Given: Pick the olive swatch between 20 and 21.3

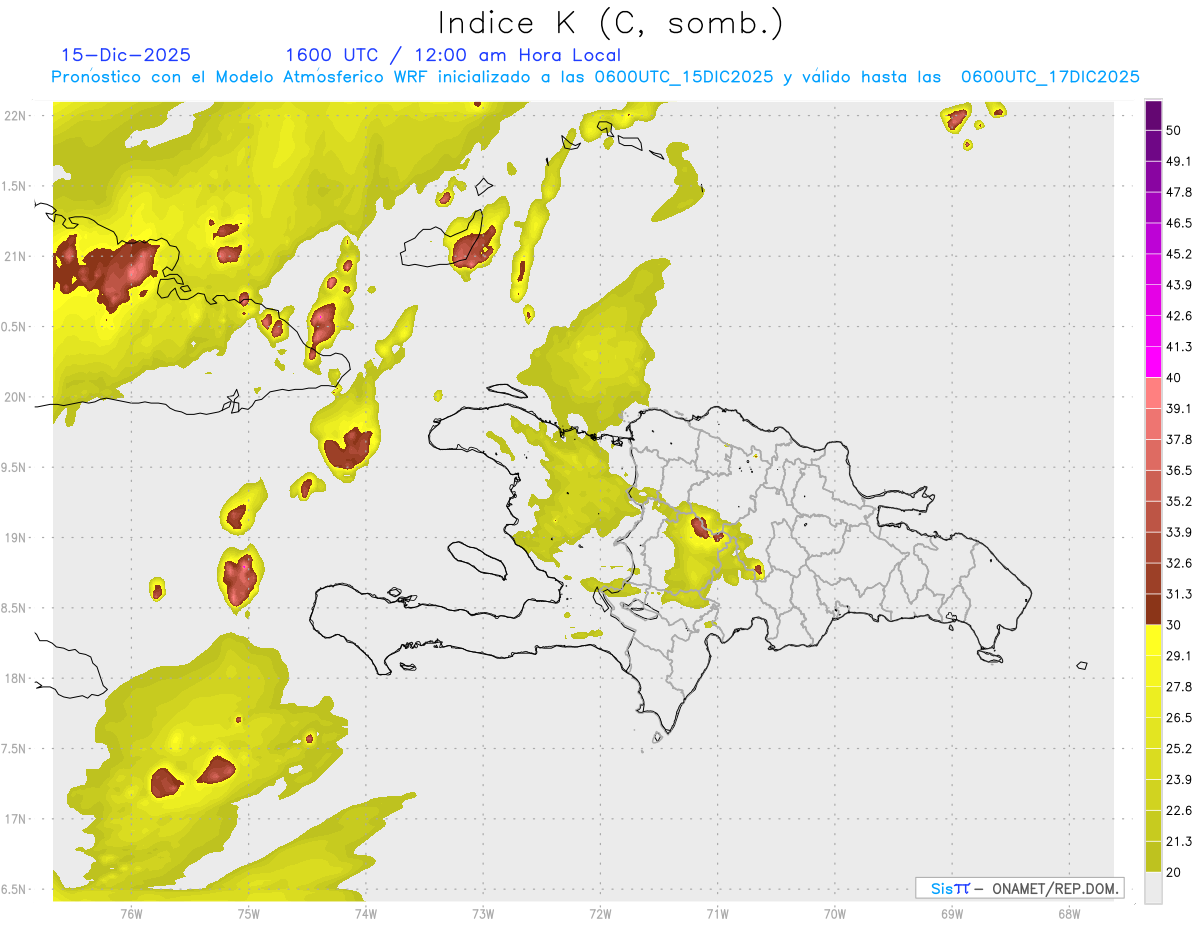Looking at the screenshot, I should [1153, 857].
